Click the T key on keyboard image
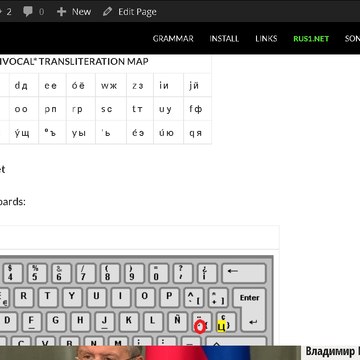 point(48,297)
